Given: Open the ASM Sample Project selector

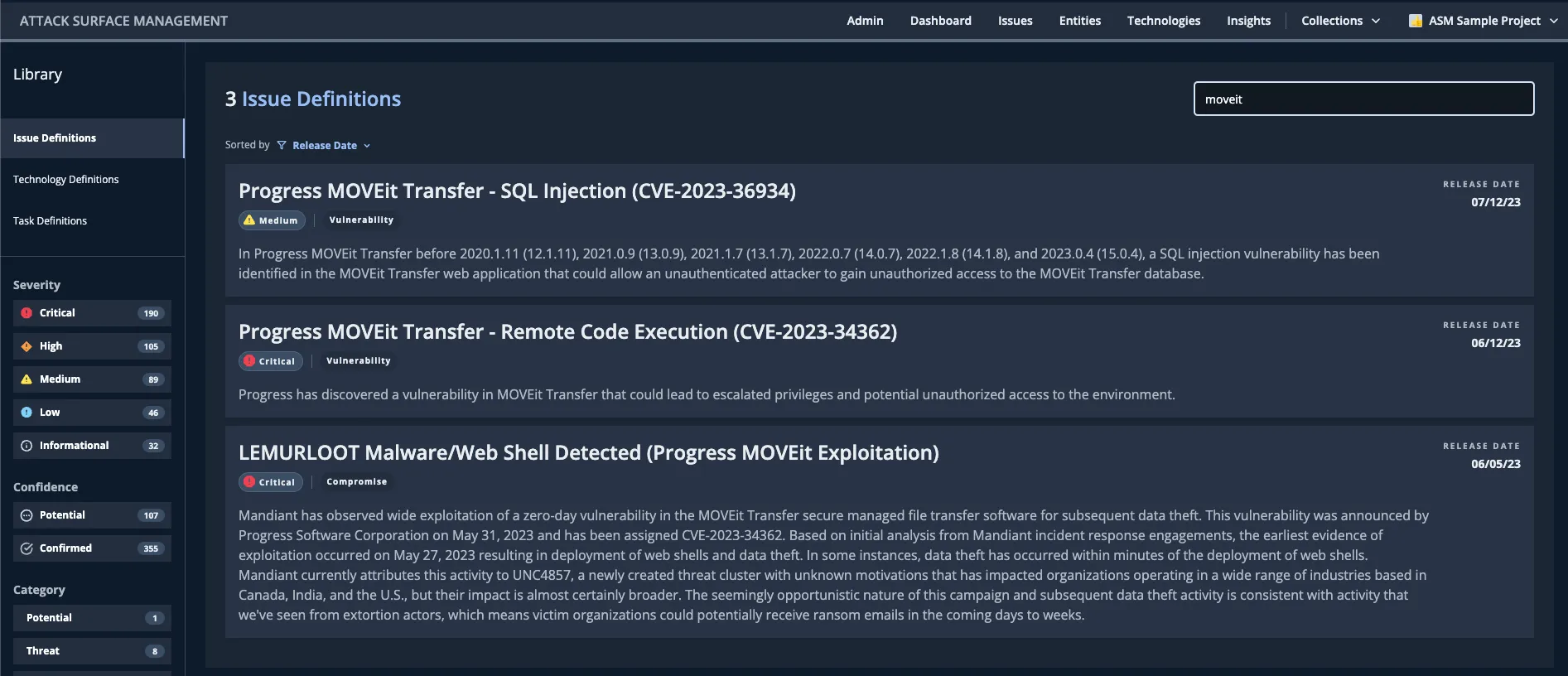Looking at the screenshot, I should [1483, 21].
